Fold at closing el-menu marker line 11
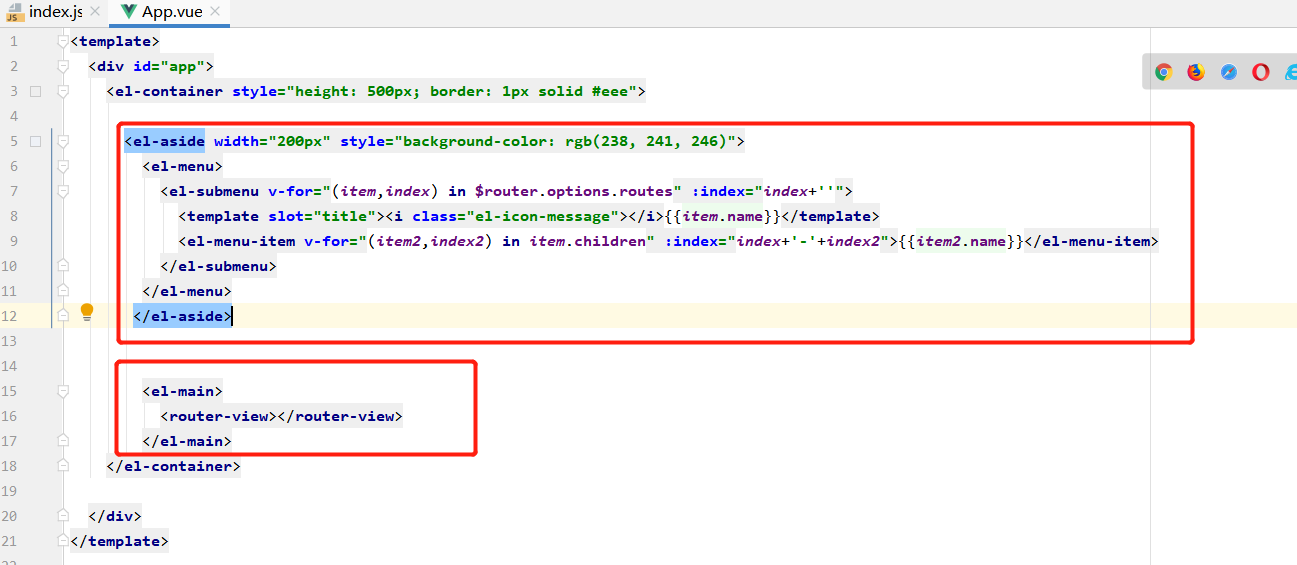1297x565 pixels. pos(63,291)
